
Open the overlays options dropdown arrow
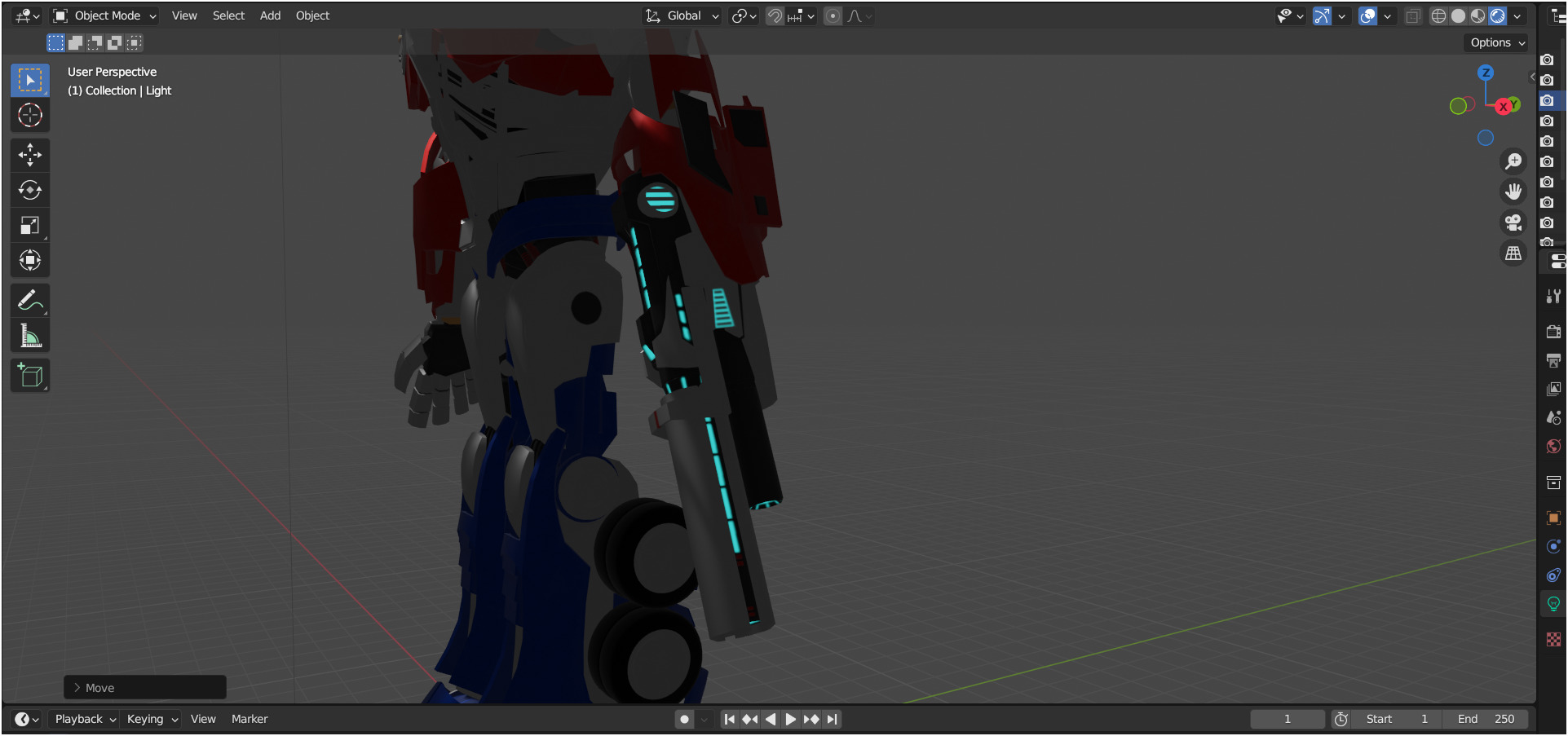1387,15
